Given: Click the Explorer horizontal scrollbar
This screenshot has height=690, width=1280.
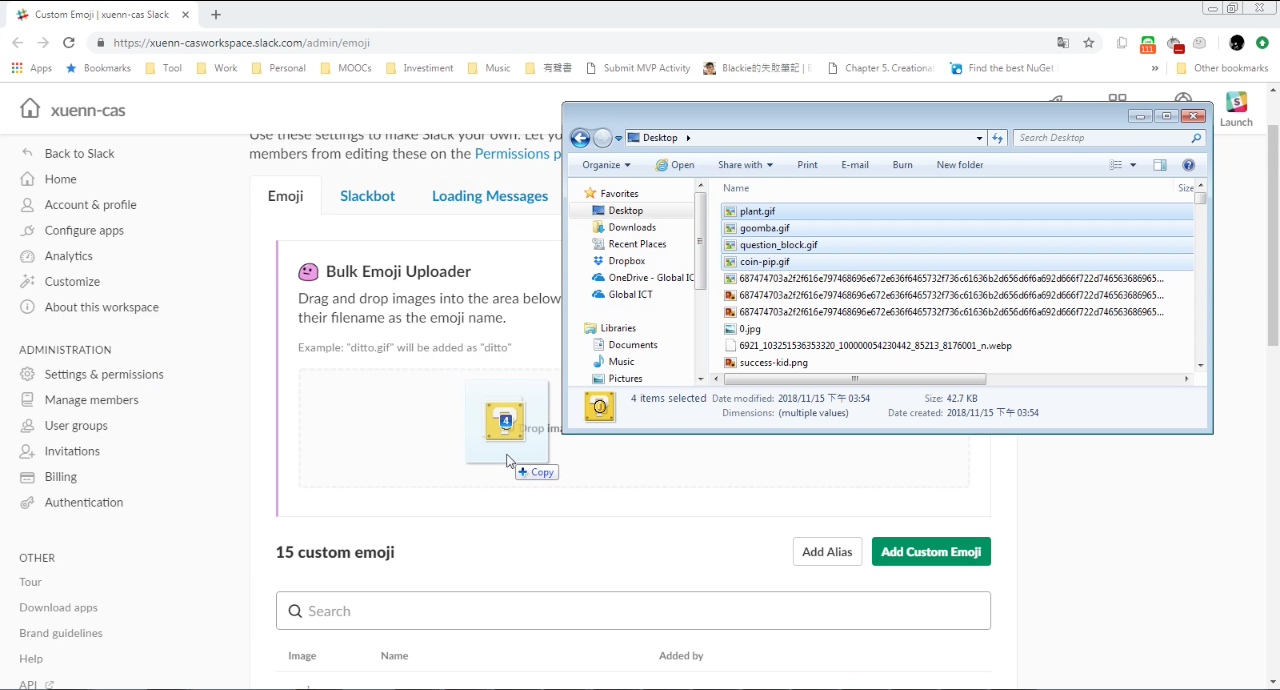Looking at the screenshot, I should tap(855, 379).
